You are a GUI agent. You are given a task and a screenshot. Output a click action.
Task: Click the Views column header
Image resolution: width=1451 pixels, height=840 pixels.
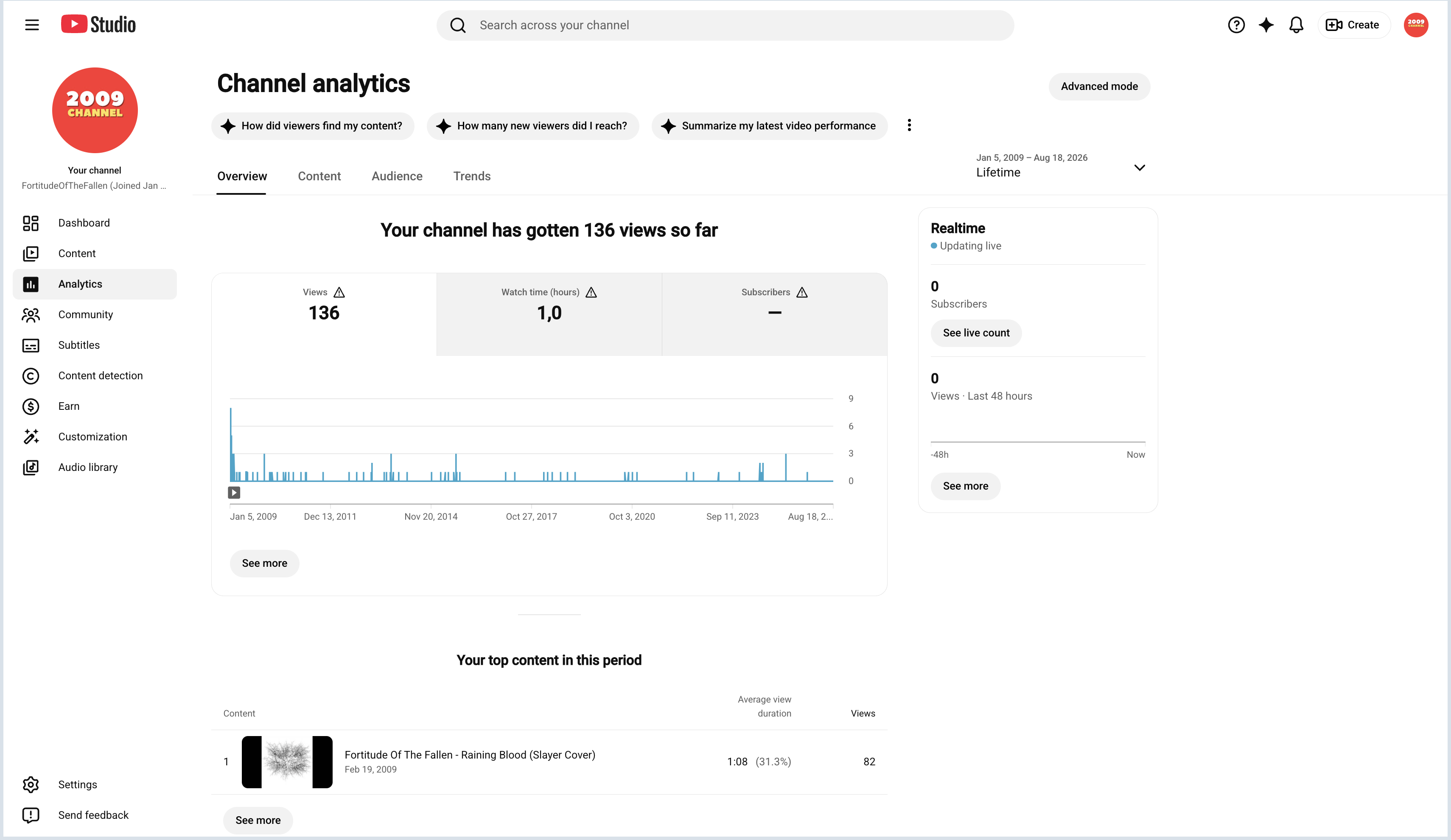click(863, 713)
